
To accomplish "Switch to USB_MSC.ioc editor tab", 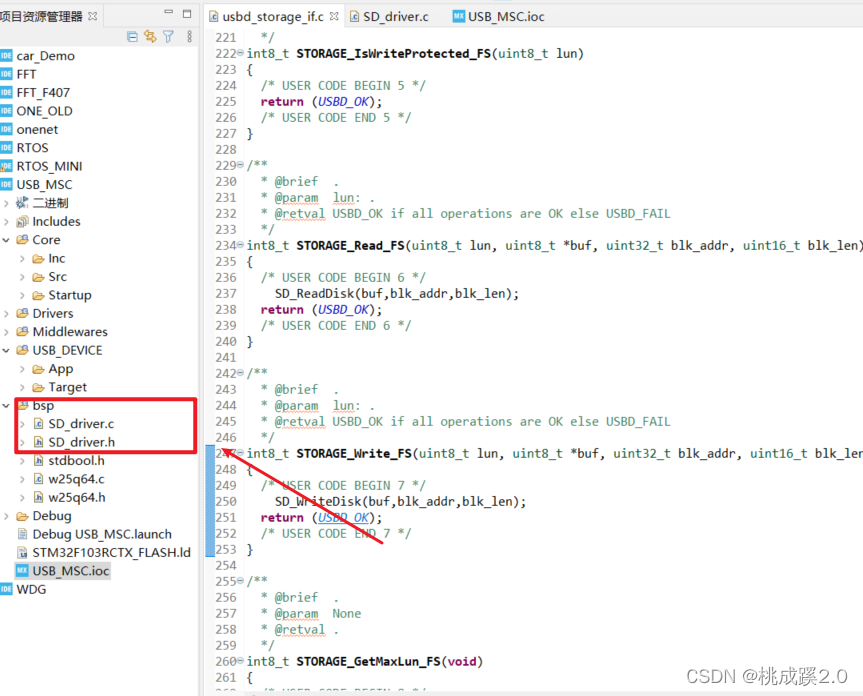I will click(x=498, y=17).
